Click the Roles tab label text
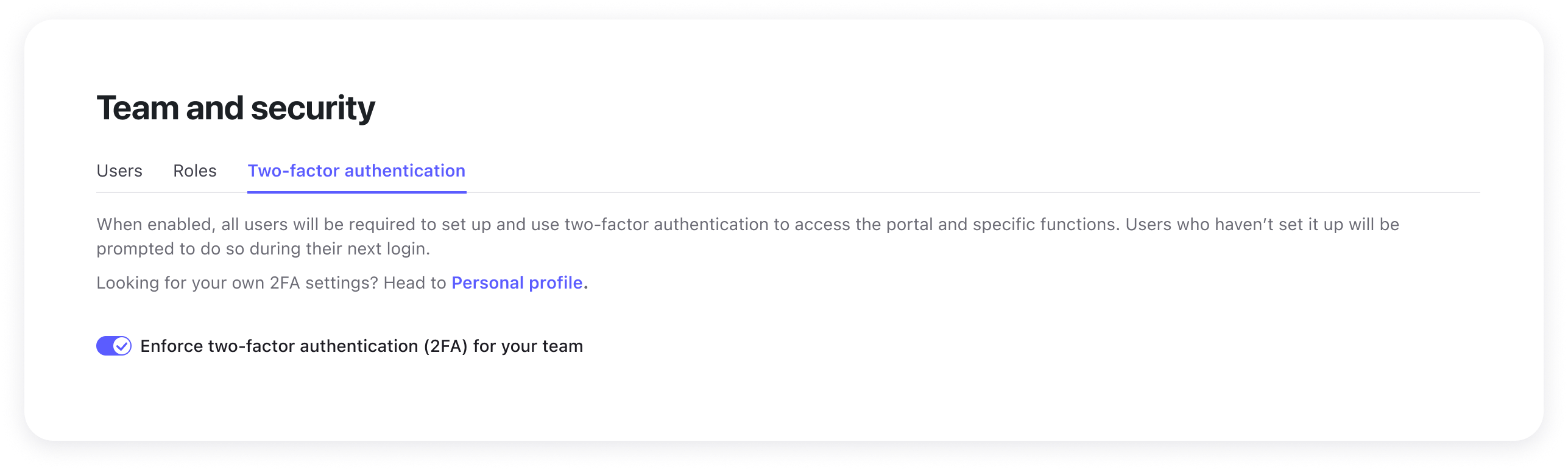This screenshot has width=1568, height=470. point(194,171)
